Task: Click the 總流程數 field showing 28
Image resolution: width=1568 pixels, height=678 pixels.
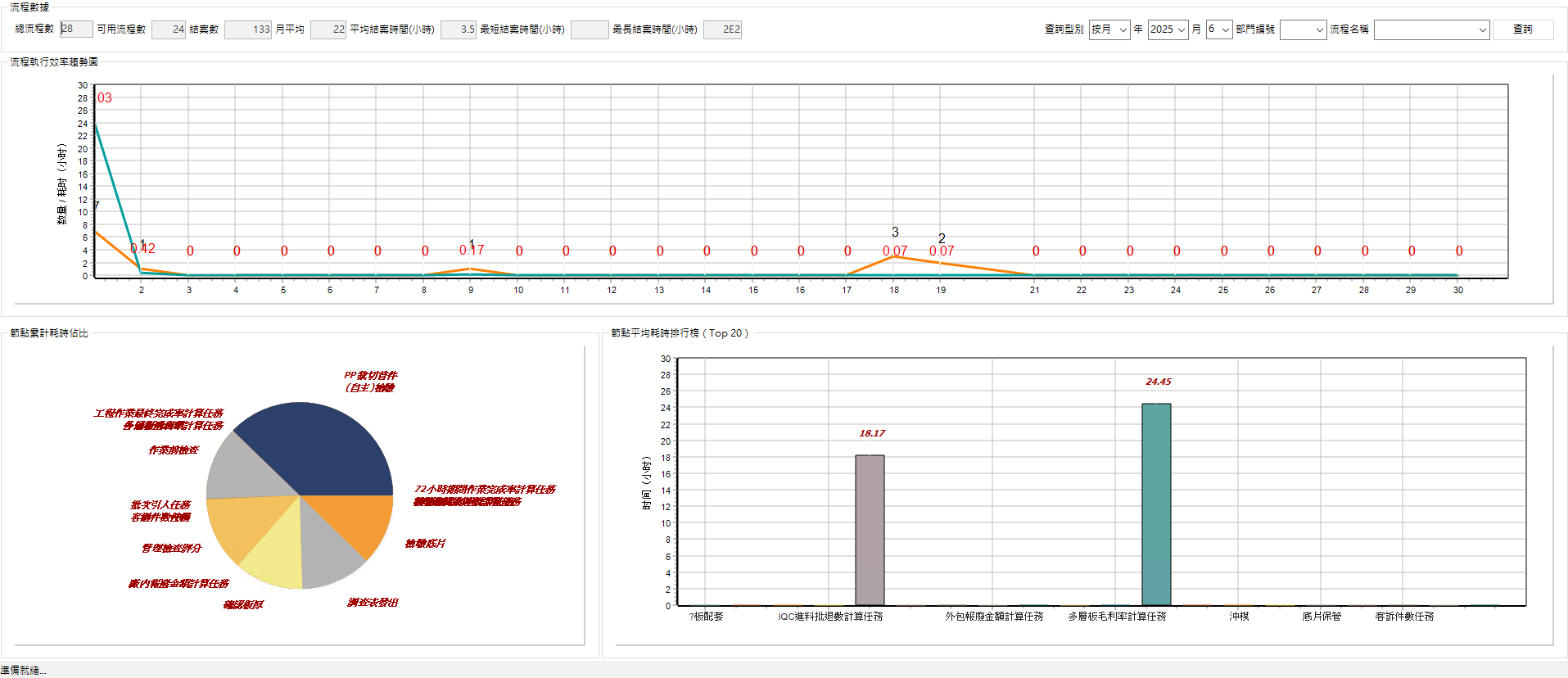Action: coord(76,29)
